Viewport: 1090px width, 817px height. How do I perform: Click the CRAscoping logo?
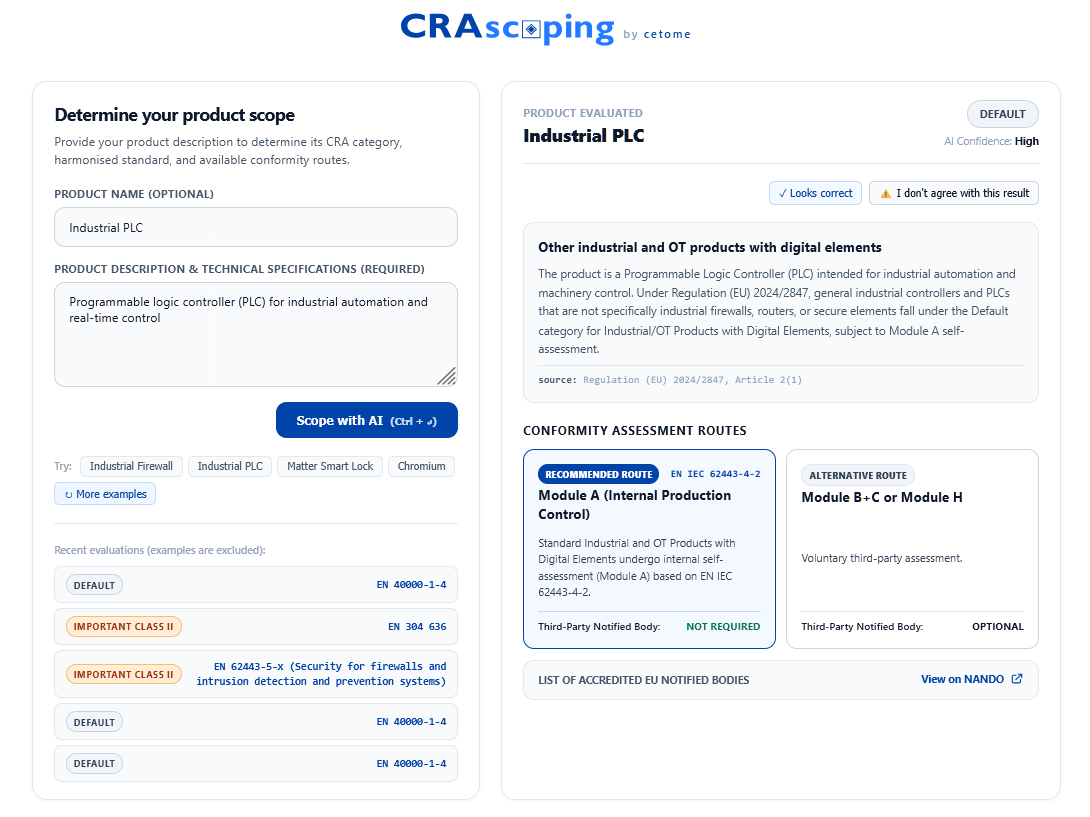pos(507,28)
